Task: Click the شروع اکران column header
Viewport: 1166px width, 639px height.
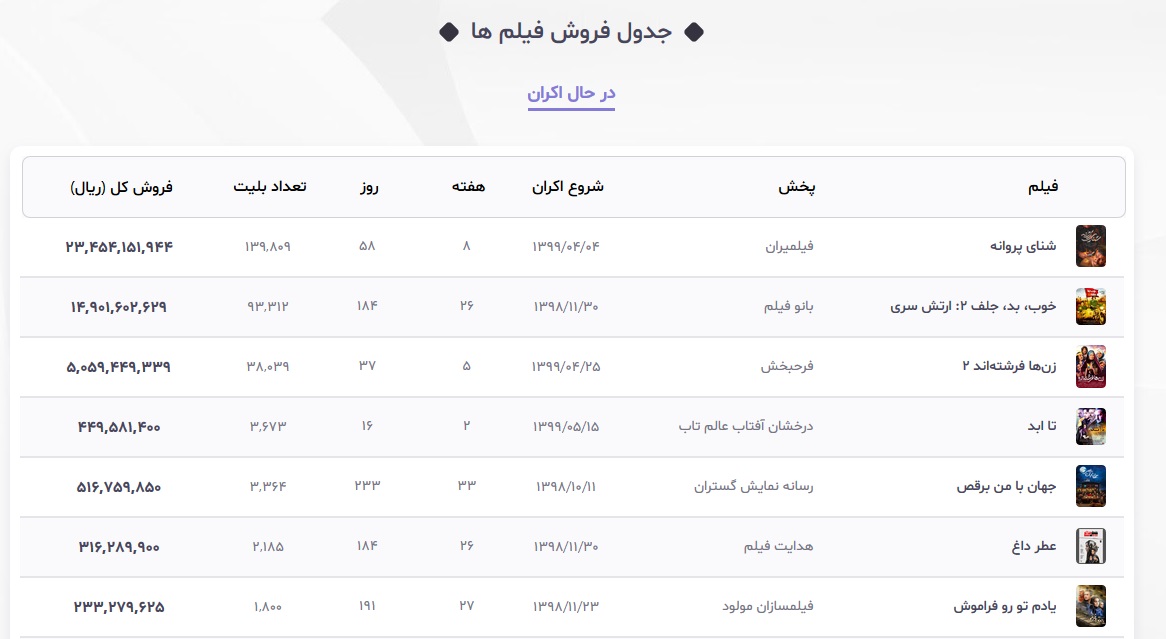Action: [567, 187]
